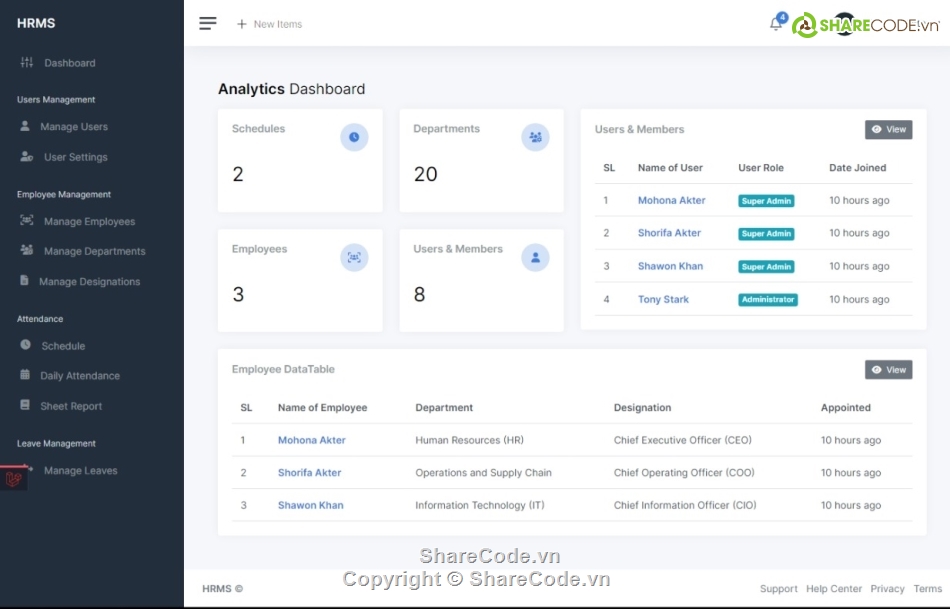Screen dimensions: 950x609
Task: Open User Settings in sidebar
Action: (x=75, y=157)
